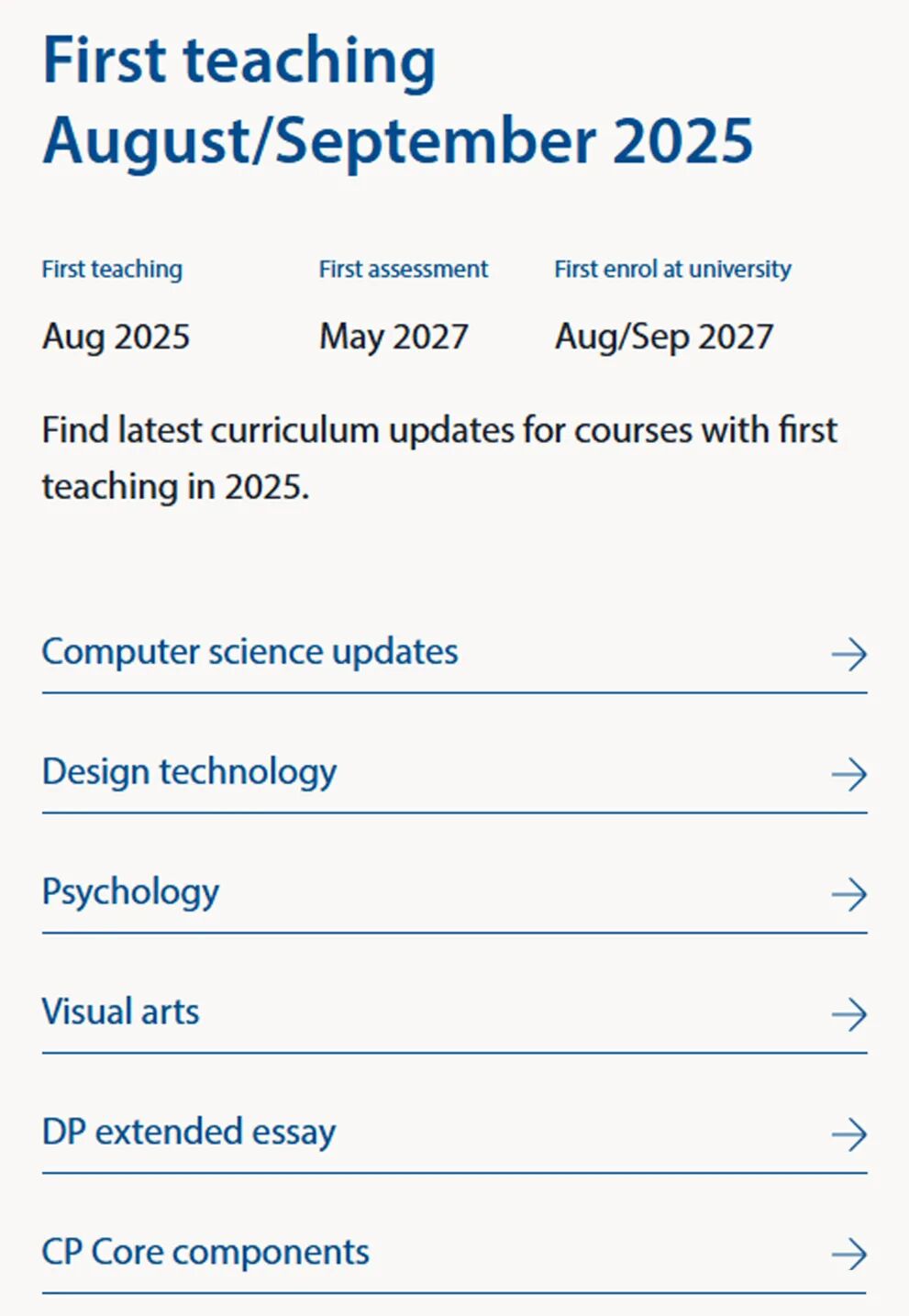909x1316 pixels.
Task: Click arrow icon next to CP Core components
Action: [x=848, y=1254]
